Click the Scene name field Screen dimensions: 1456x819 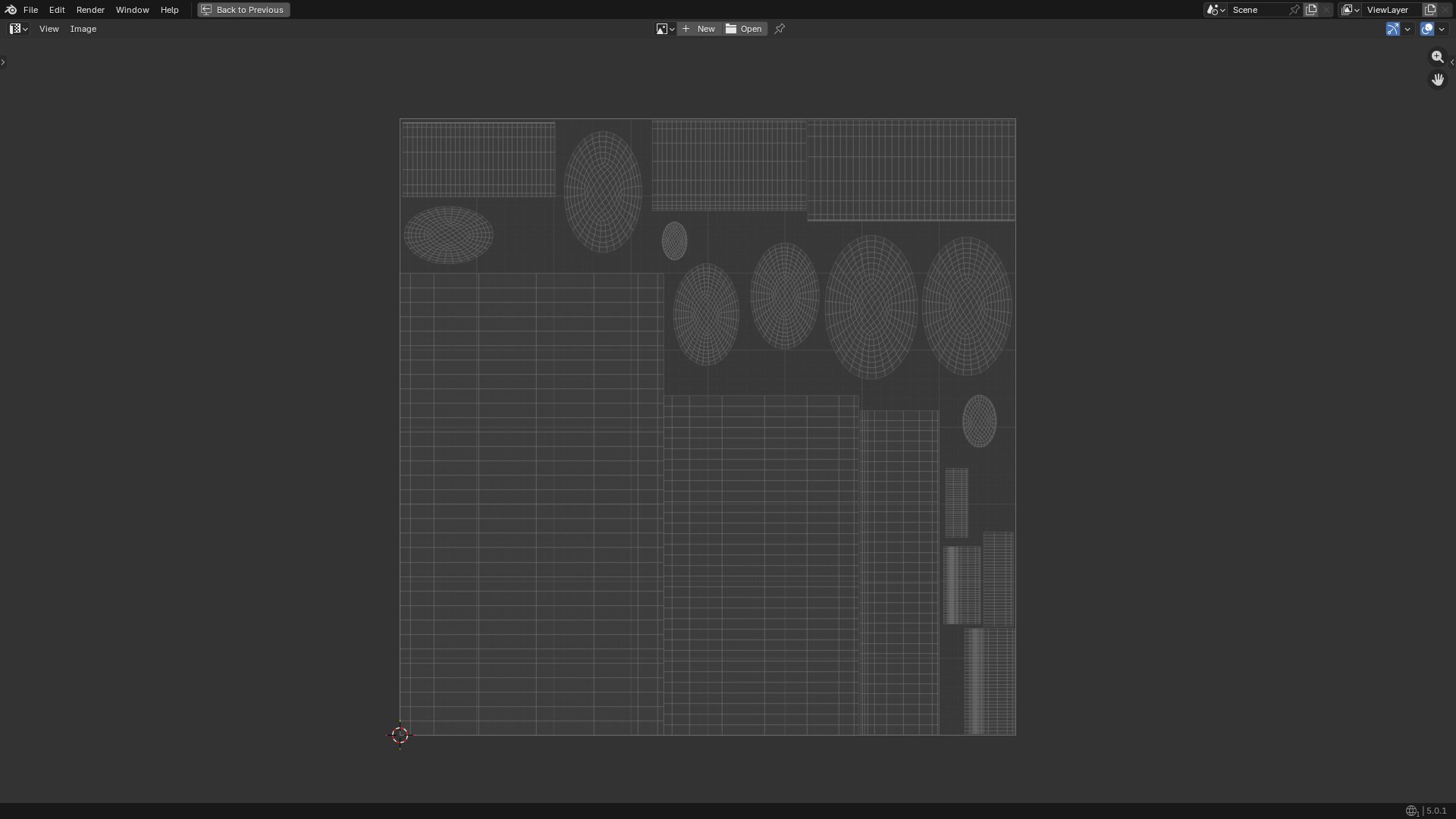coord(1257,10)
